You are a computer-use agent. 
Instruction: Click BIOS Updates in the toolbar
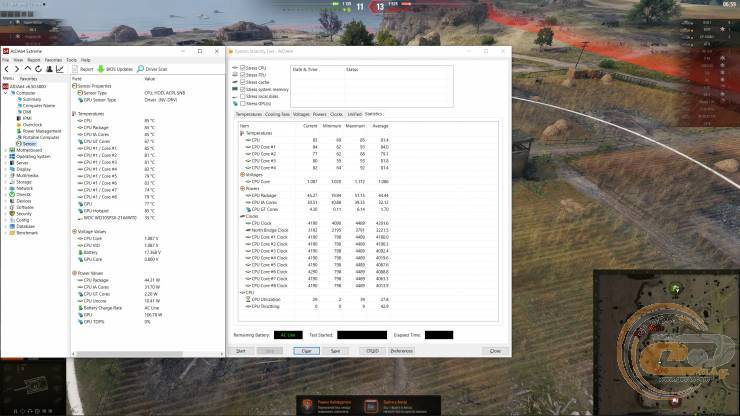115,69
